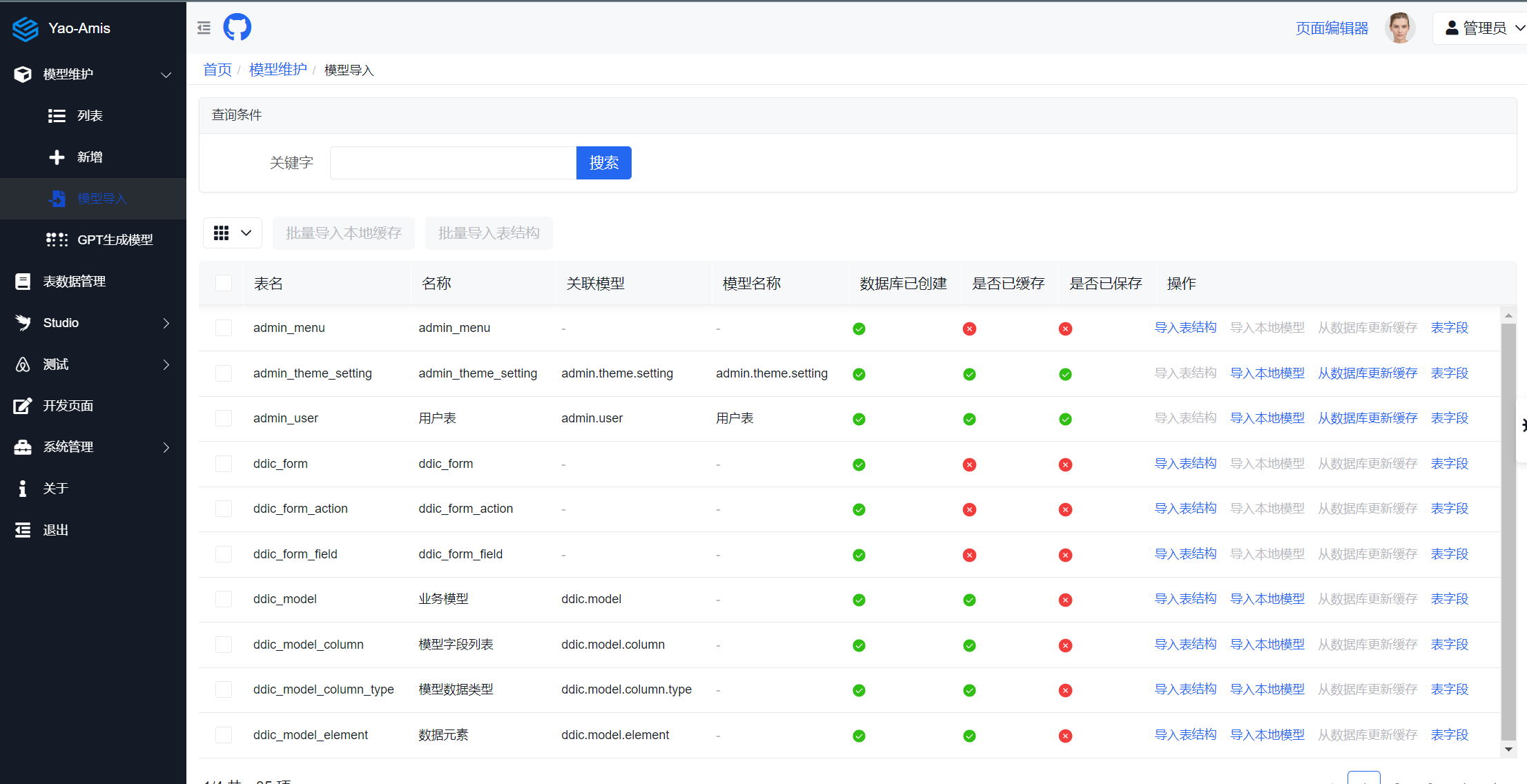This screenshot has width=1527, height=784.
Task: Click the 模型导入 file import icon
Action: click(57, 199)
